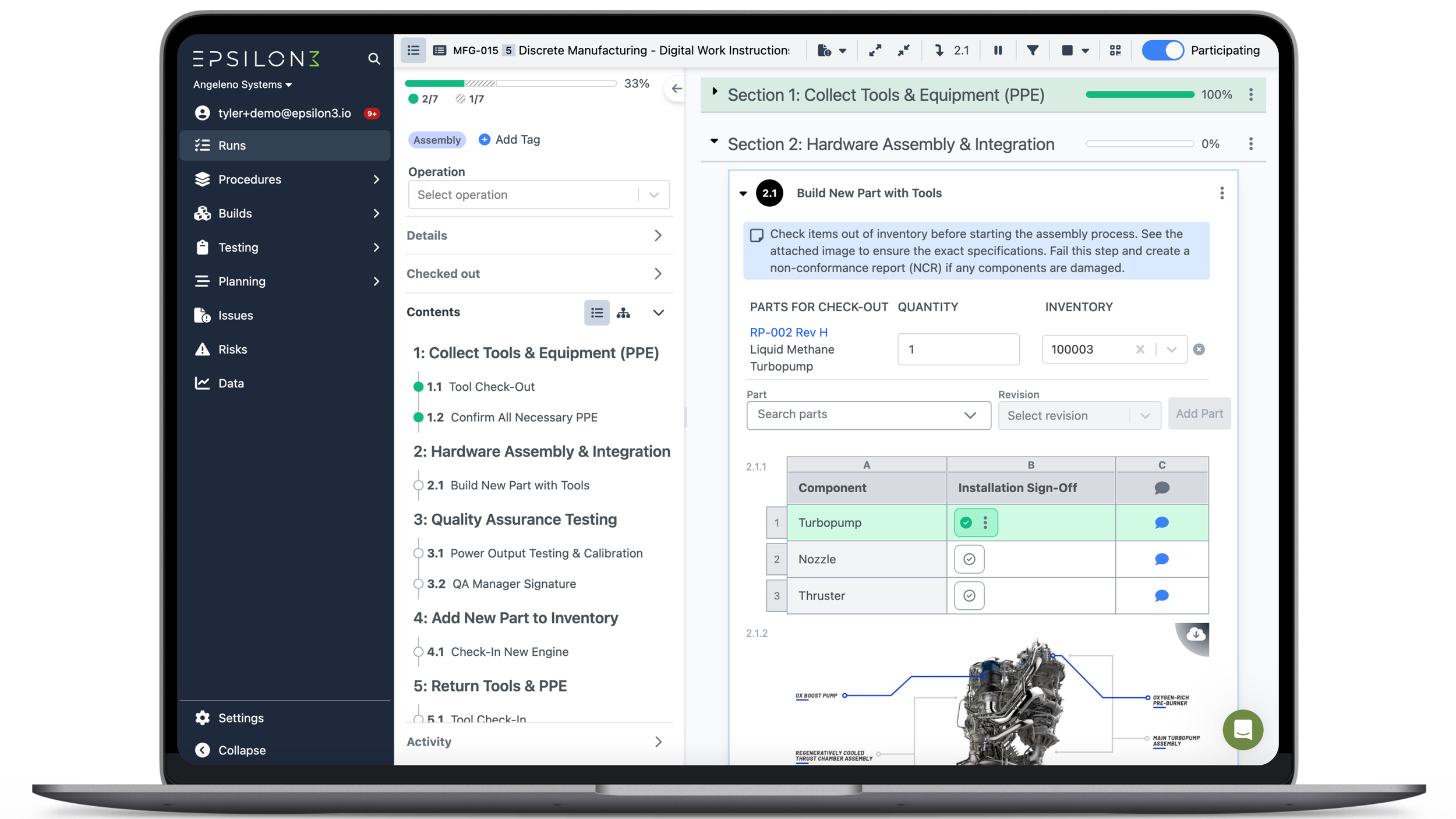Open Procedures in the sidebar
The height and width of the screenshot is (819, 1456).
pos(285,179)
